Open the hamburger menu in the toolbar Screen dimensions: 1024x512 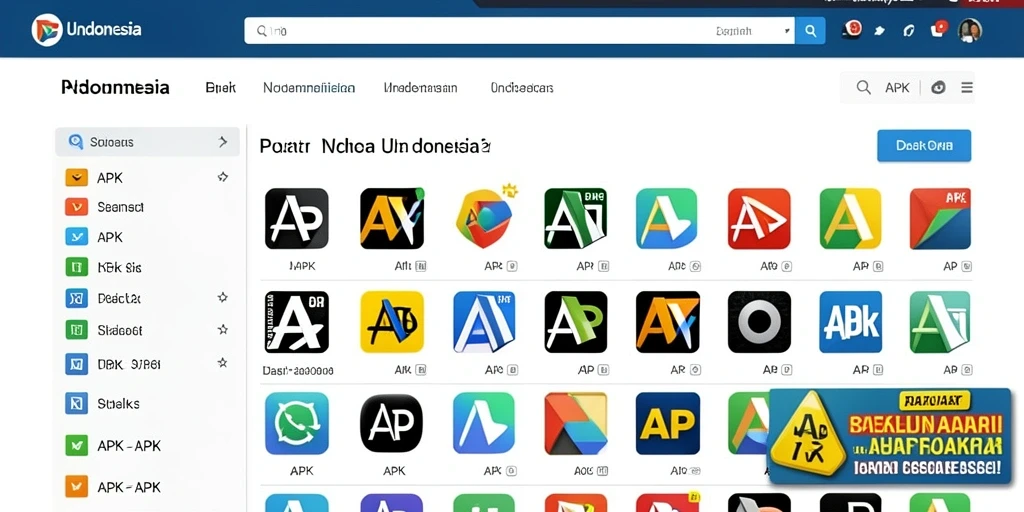[967, 88]
